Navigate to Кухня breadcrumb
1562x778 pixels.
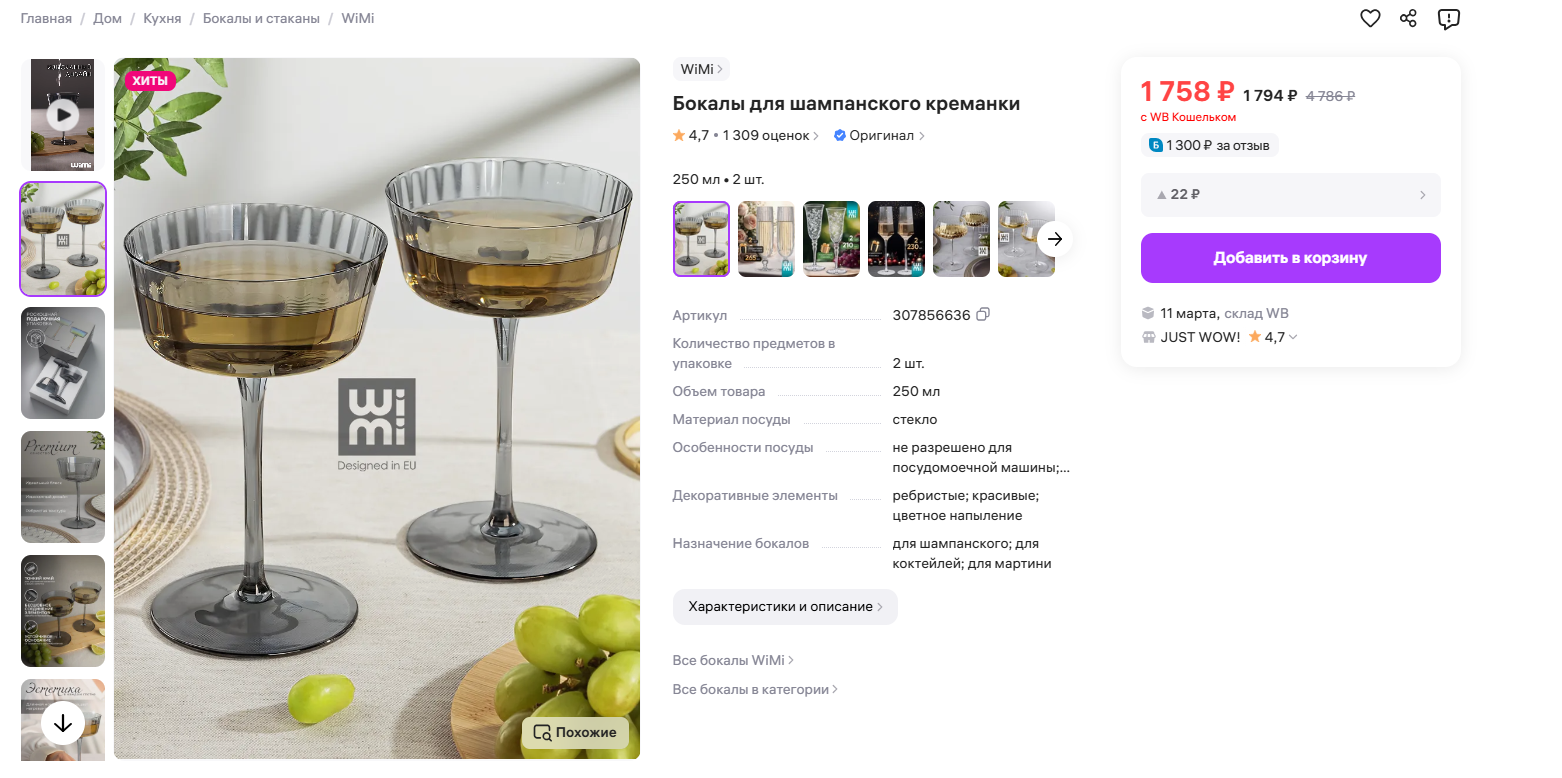click(162, 19)
